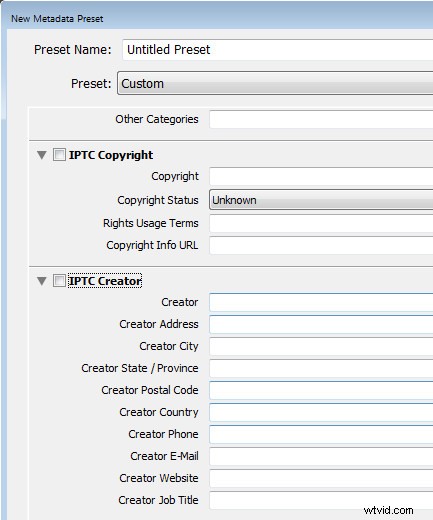
Task: Click the Creator Phone field
Action: coord(321,434)
